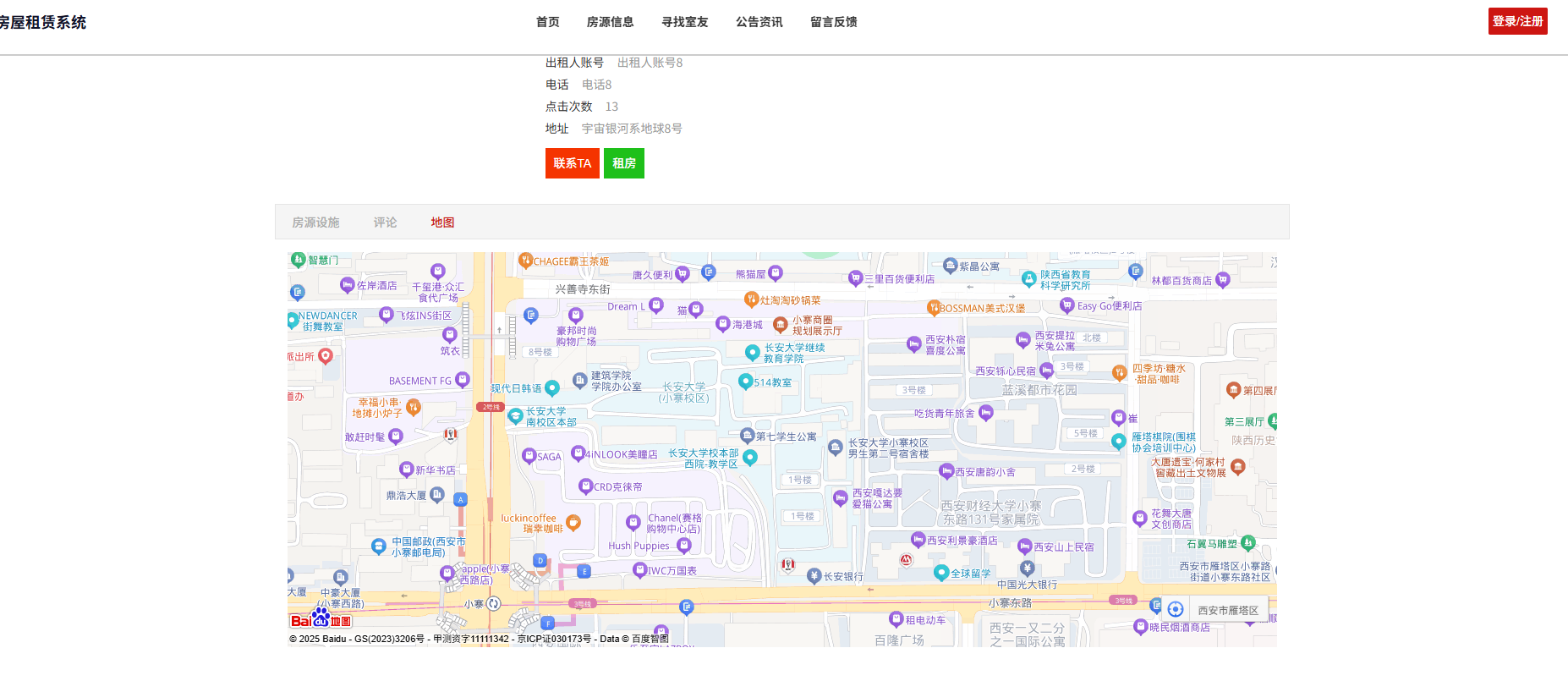This screenshot has width=1568, height=692.
Task: Click the 石翼马雕塑 marker
Action: (1248, 543)
